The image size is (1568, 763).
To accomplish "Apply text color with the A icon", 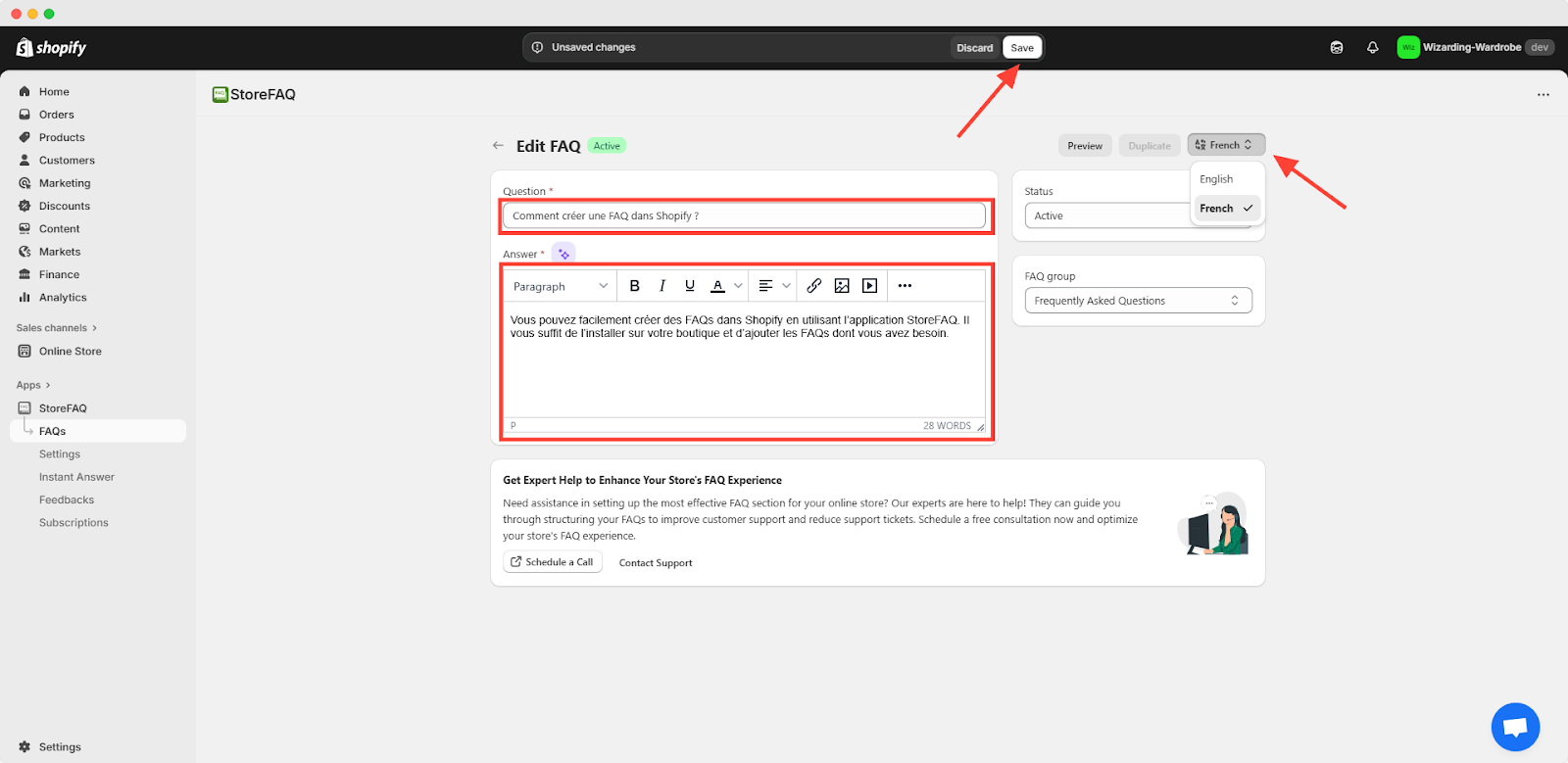I will [717, 286].
